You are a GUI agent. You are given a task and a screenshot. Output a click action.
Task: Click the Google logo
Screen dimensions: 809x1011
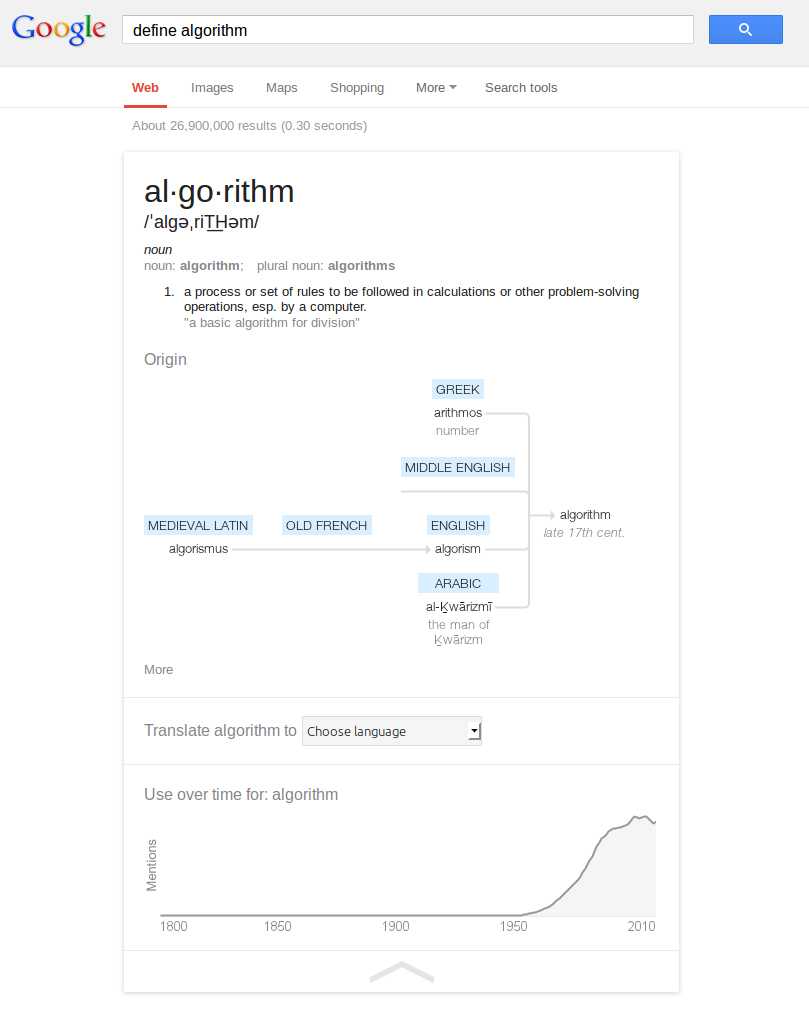point(58,29)
